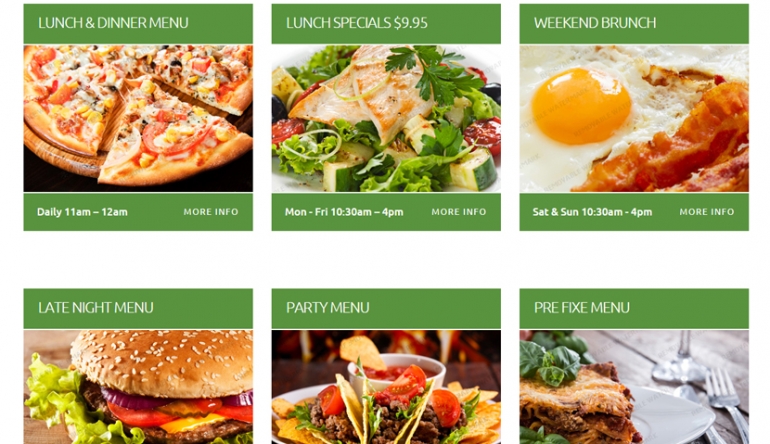Click the Mon - Fri 10:30am – 4pm text
The height and width of the screenshot is (444, 770).
pos(344,212)
